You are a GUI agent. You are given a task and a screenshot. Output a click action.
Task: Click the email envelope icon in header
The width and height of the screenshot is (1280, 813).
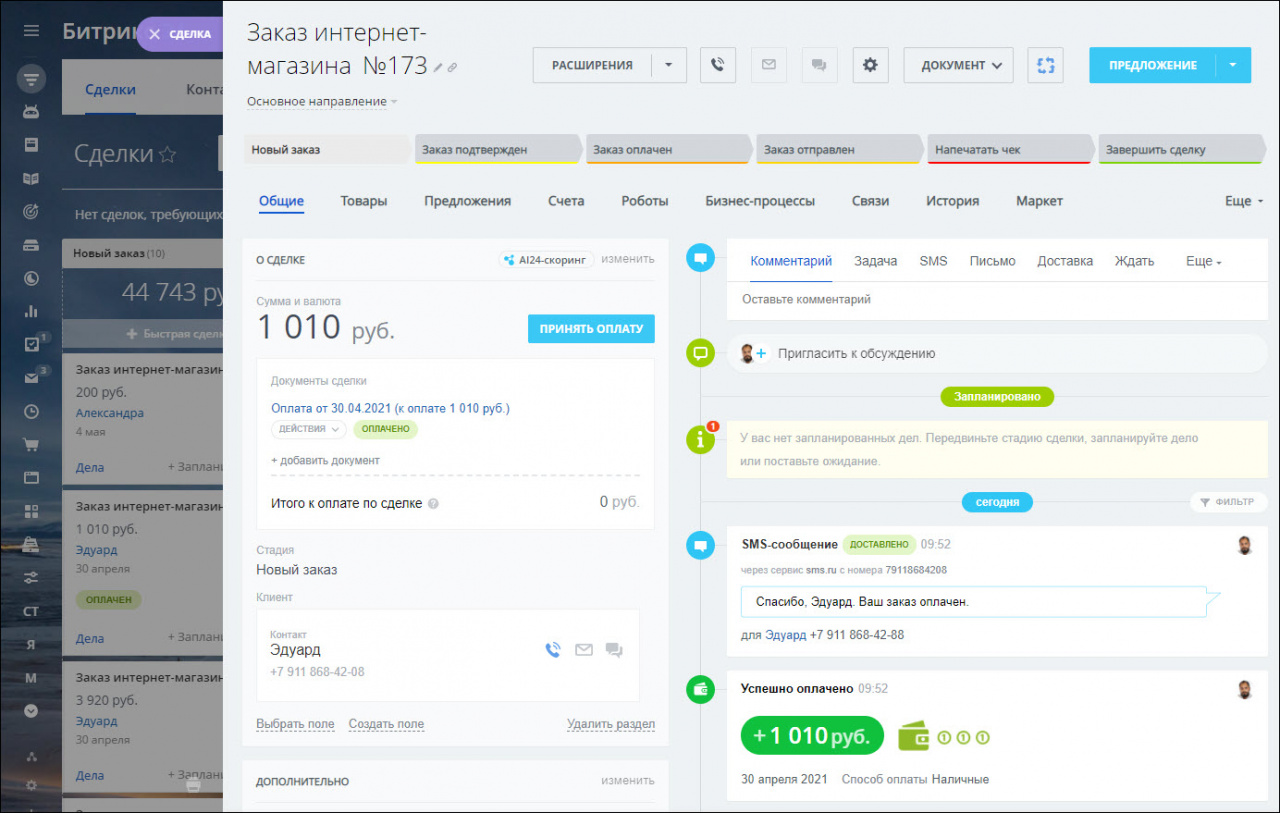[x=768, y=65]
